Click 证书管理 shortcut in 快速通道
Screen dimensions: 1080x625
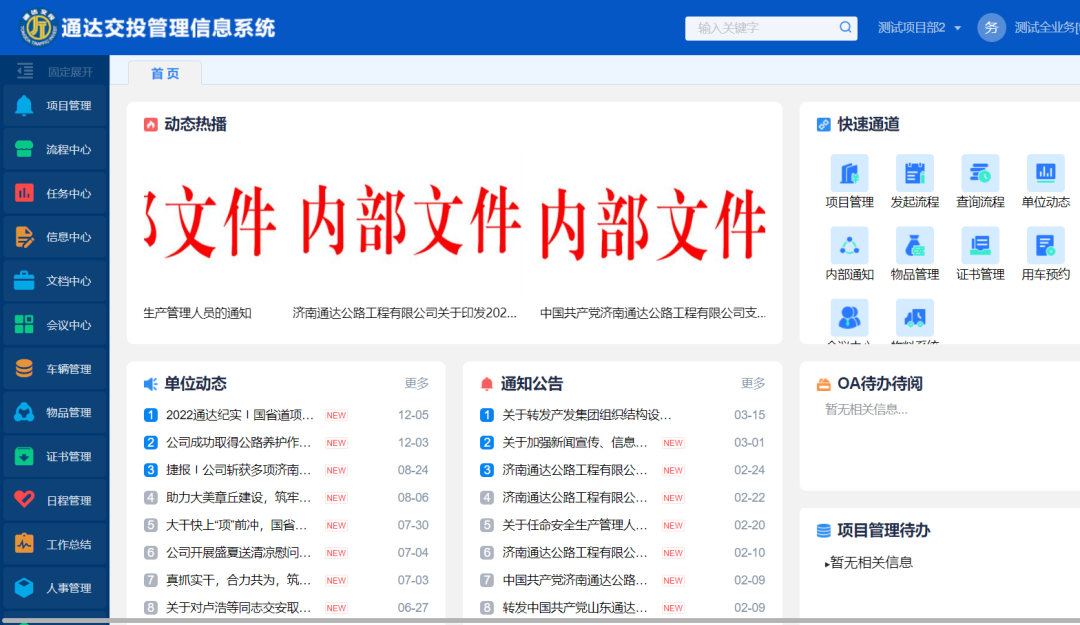(x=980, y=254)
